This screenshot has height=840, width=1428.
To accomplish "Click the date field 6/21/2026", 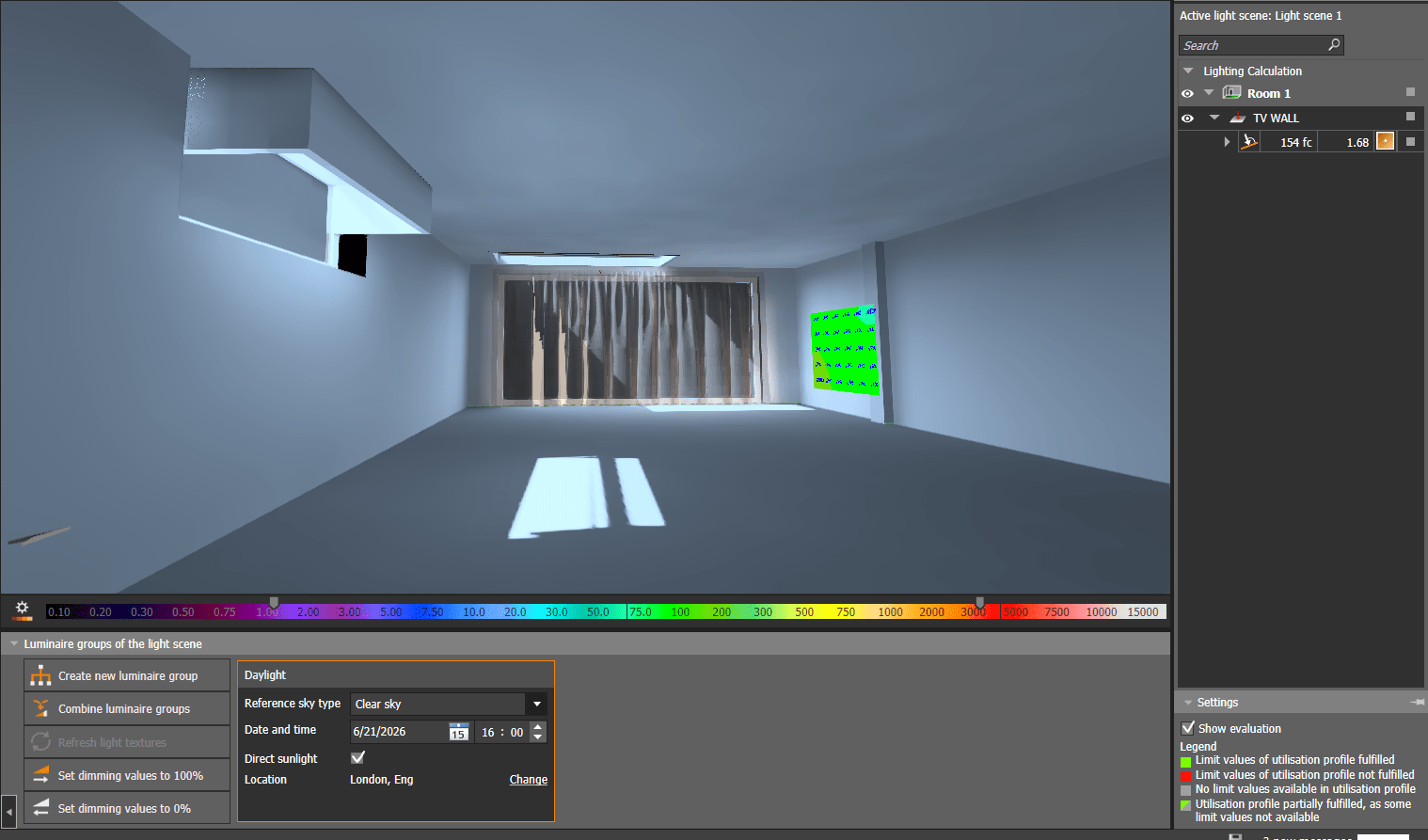I will [399, 732].
